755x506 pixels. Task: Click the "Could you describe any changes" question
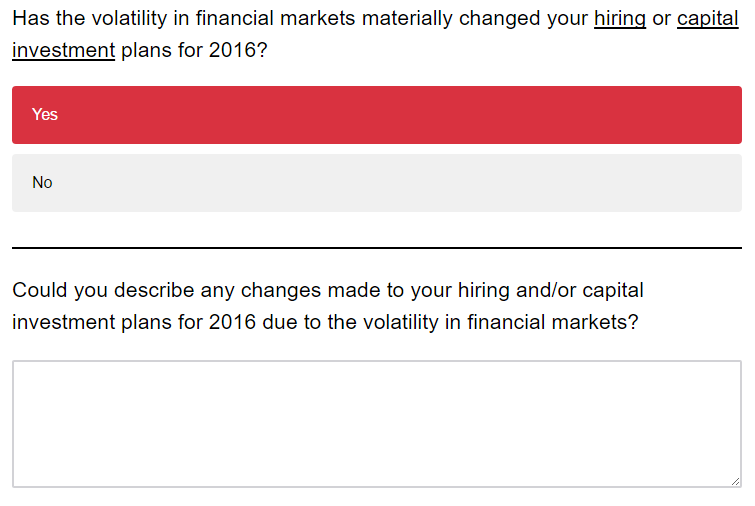pyautogui.click(x=327, y=306)
